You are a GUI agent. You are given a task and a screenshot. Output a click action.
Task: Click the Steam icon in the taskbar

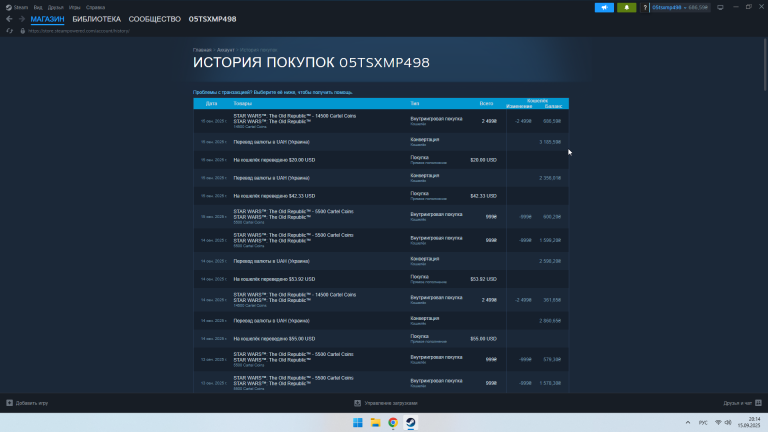tap(410, 423)
